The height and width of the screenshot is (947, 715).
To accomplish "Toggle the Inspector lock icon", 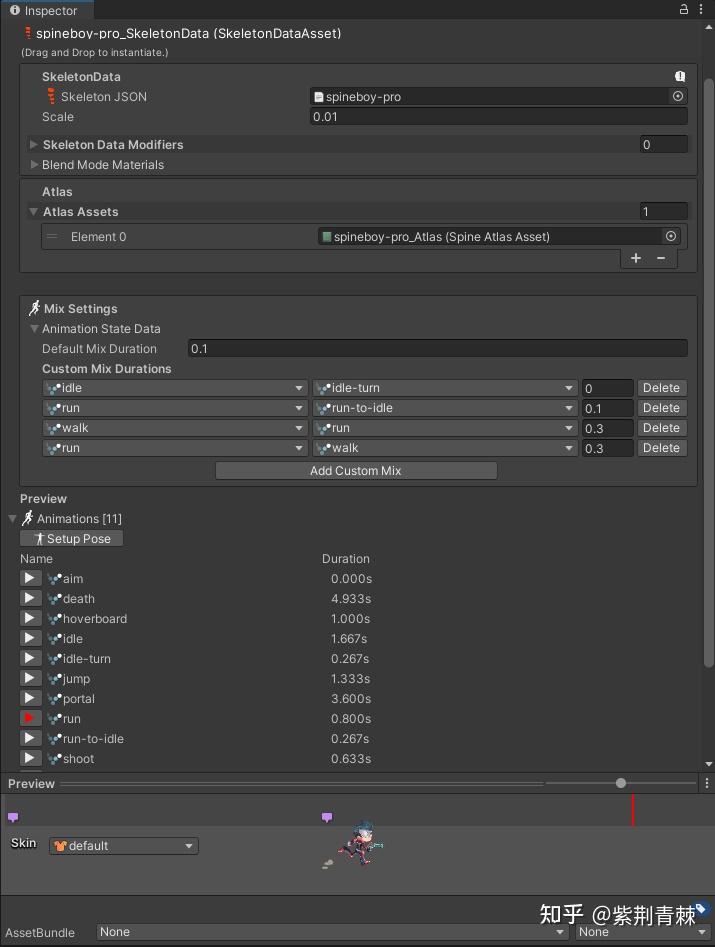I will tap(684, 10).
